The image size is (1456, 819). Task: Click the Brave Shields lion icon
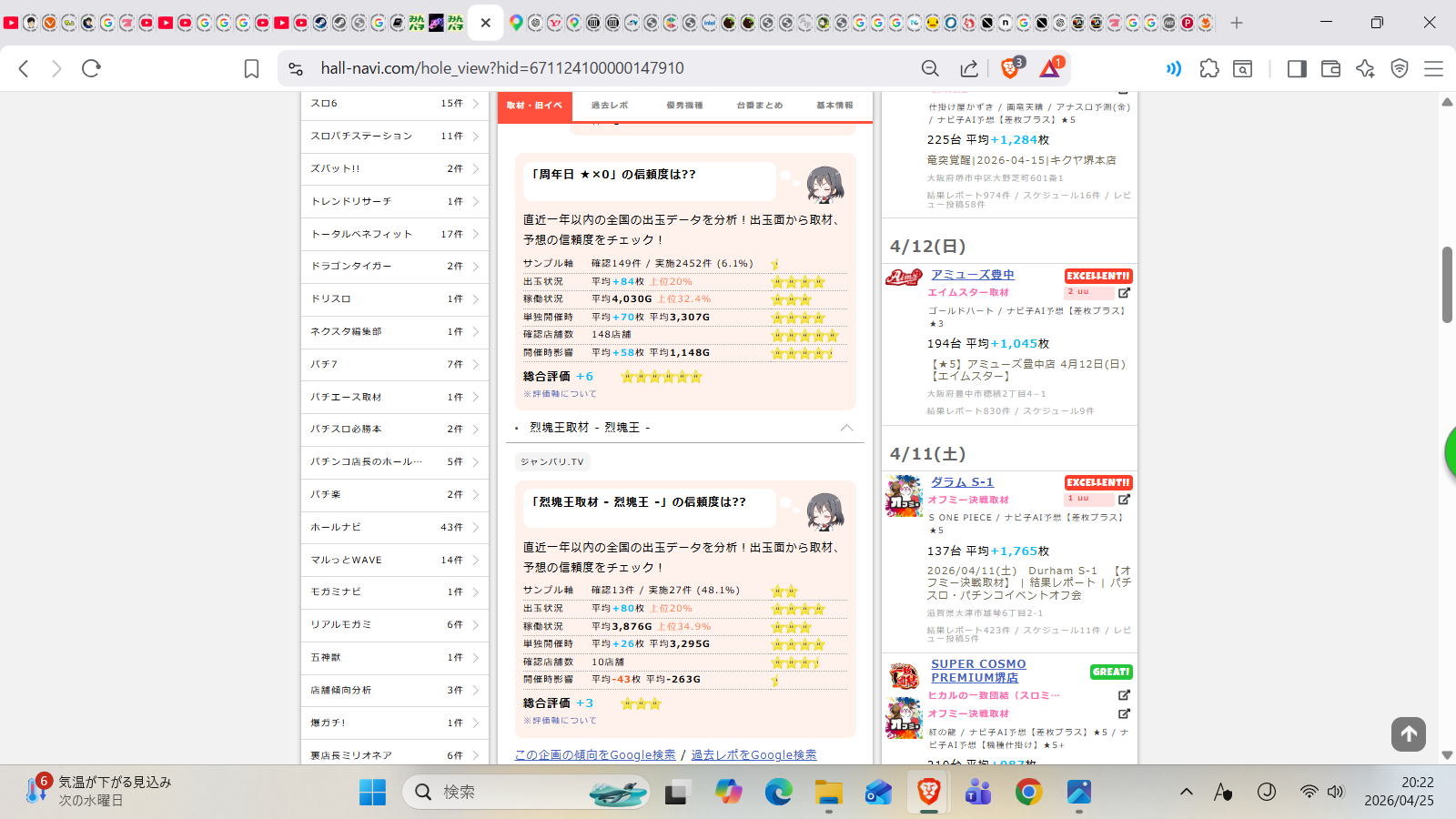coord(1009,68)
